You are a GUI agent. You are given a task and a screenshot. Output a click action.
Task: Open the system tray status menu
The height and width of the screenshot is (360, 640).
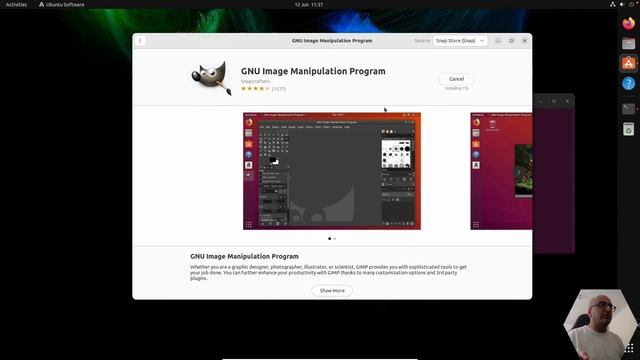click(624, 4)
